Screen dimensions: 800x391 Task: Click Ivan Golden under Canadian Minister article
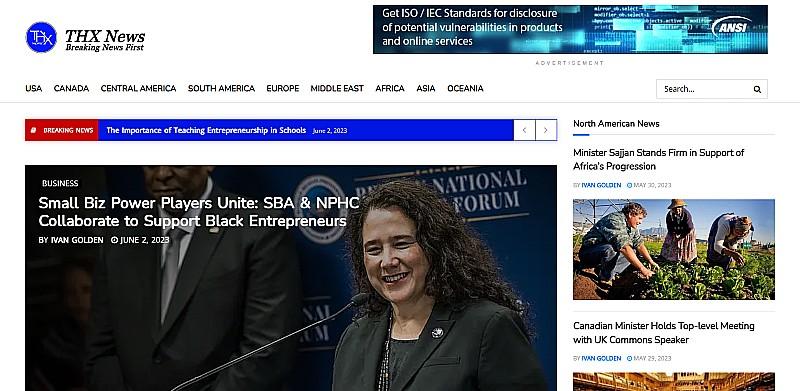[x=602, y=358]
